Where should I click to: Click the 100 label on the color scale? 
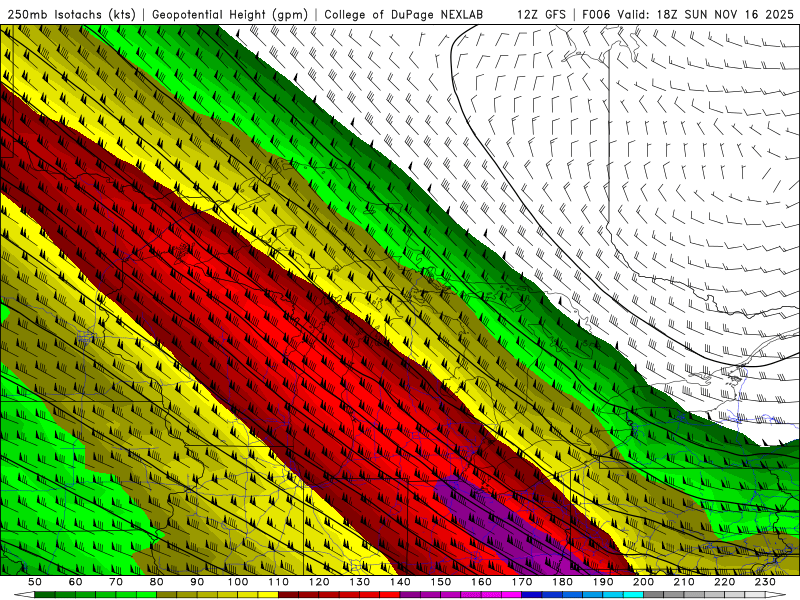[x=238, y=582]
